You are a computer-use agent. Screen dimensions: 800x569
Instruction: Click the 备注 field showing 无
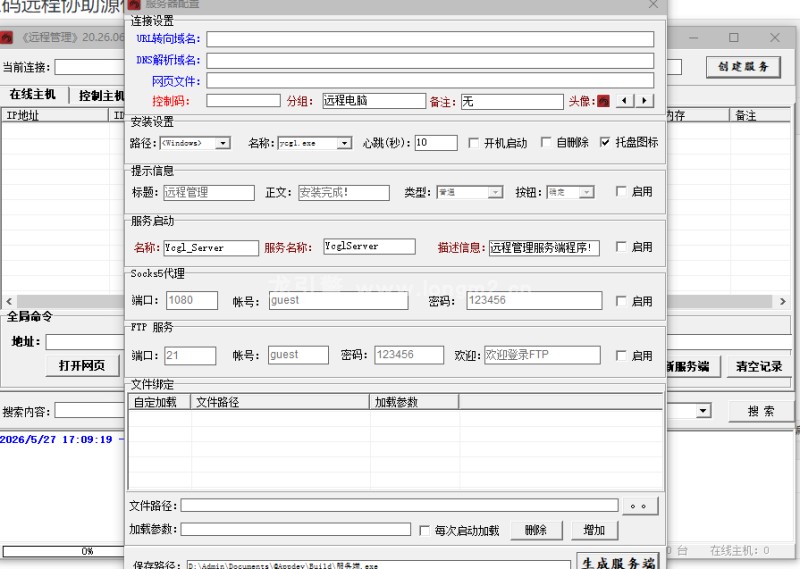(512, 102)
